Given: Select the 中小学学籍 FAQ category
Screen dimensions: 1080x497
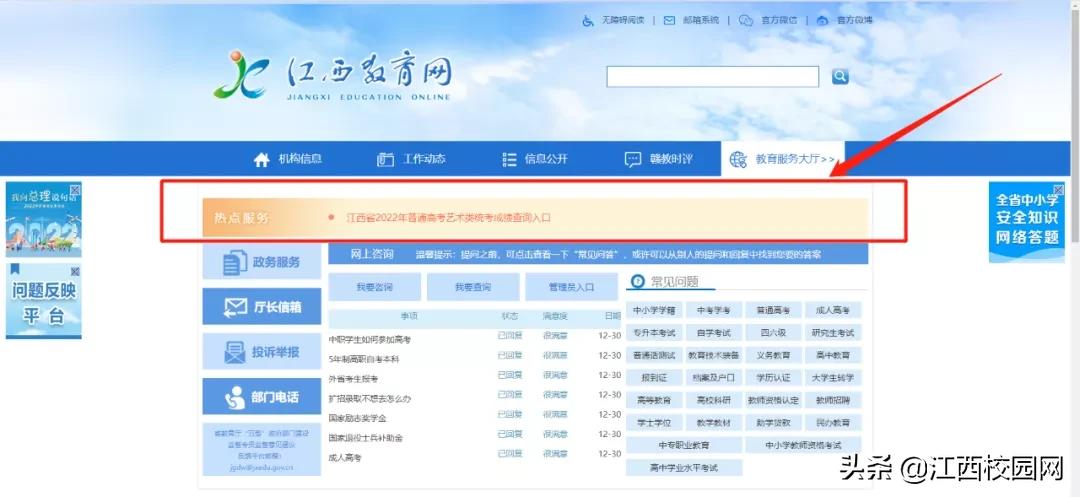Looking at the screenshot, I should (x=654, y=310).
